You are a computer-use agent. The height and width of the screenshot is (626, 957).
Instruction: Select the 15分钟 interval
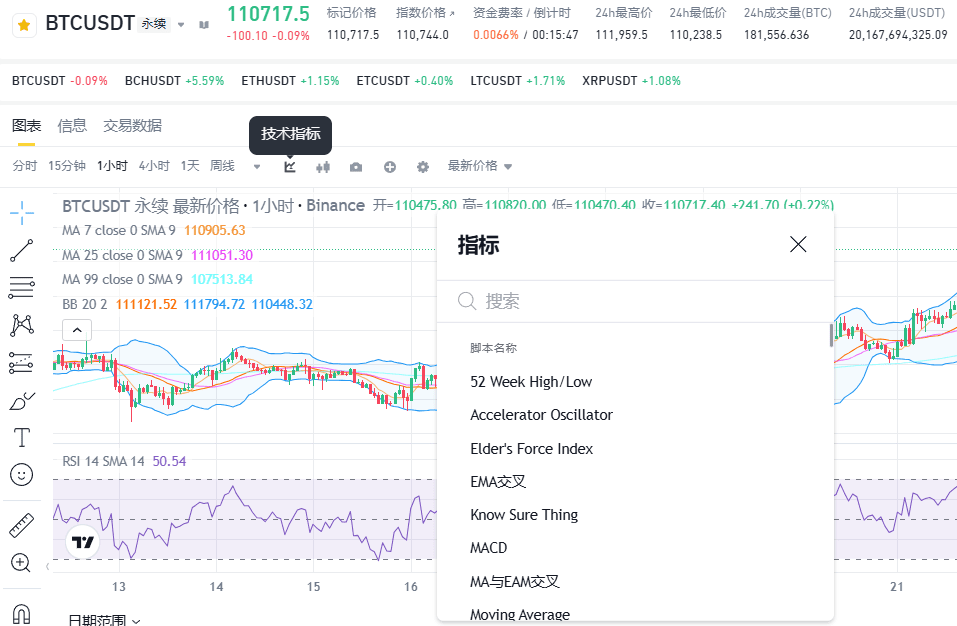point(67,166)
